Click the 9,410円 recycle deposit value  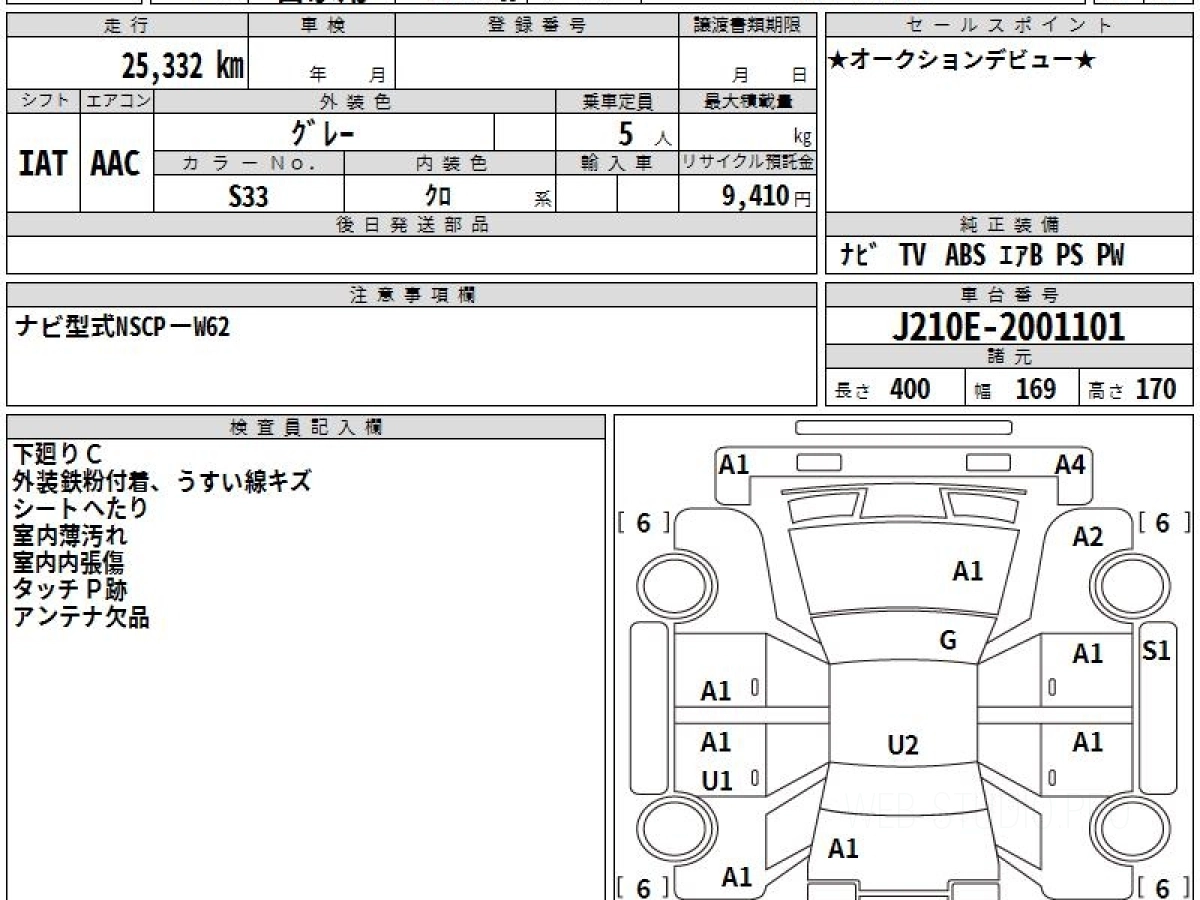pos(767,196)
